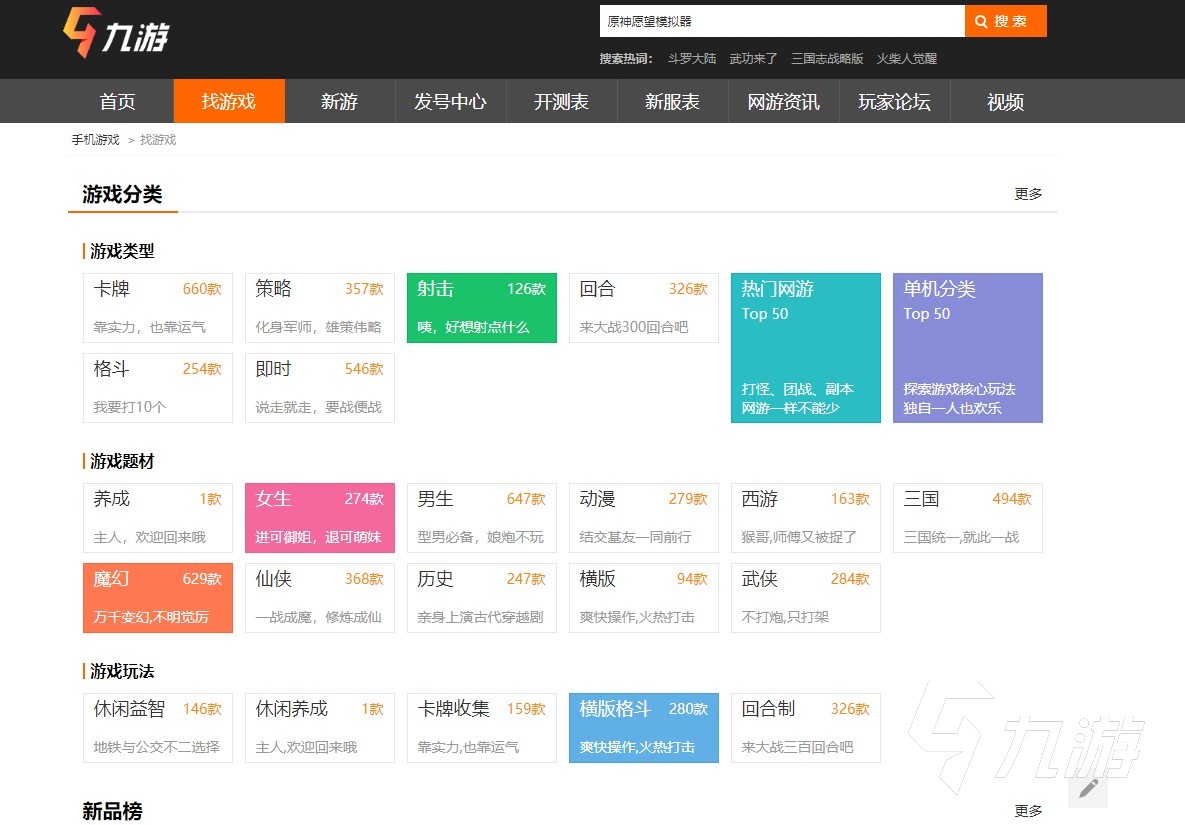Click the 手机游戏 breadcrumb link
This screenshot has height=825, width=1185.
point(95,140)
